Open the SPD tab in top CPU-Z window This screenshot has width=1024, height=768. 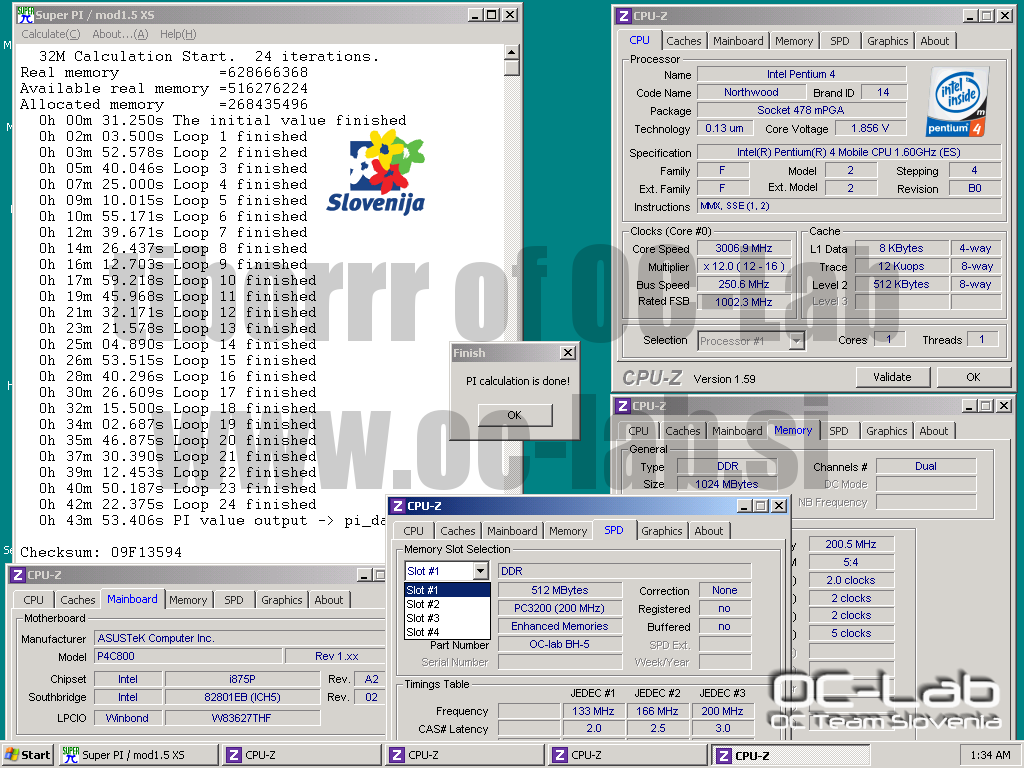point(840,41)
